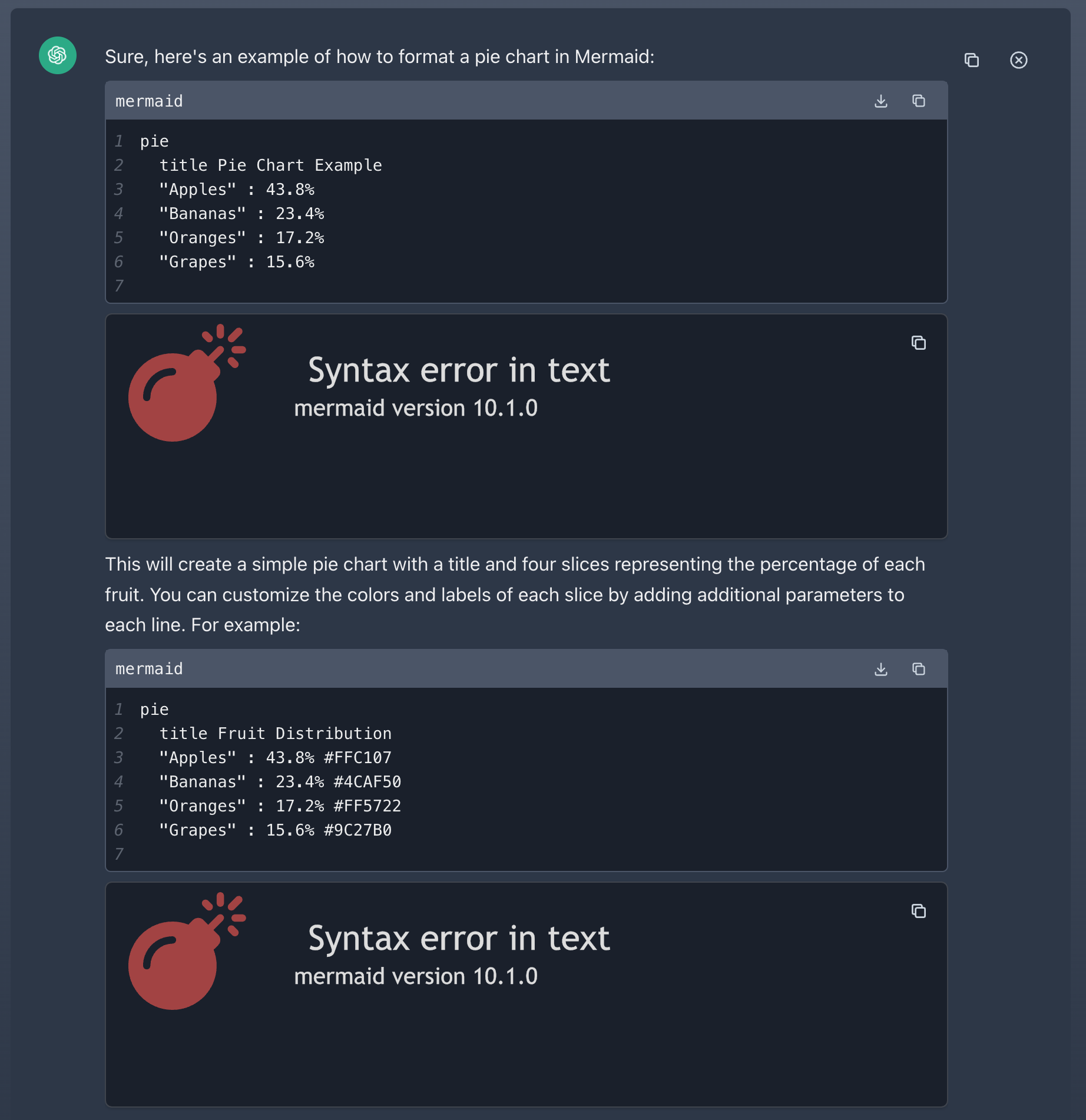Click the first 'Syntax error in text' heading
The image size is (1086, 1120).
(459, 370)
